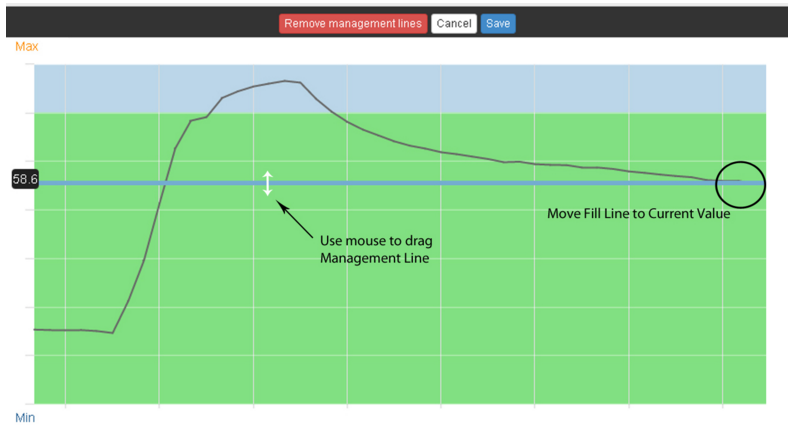Viewport: 792px width, 426px height.
Task: Click the orange Max label
Action: pyautogui.click(x=26, y=47)
